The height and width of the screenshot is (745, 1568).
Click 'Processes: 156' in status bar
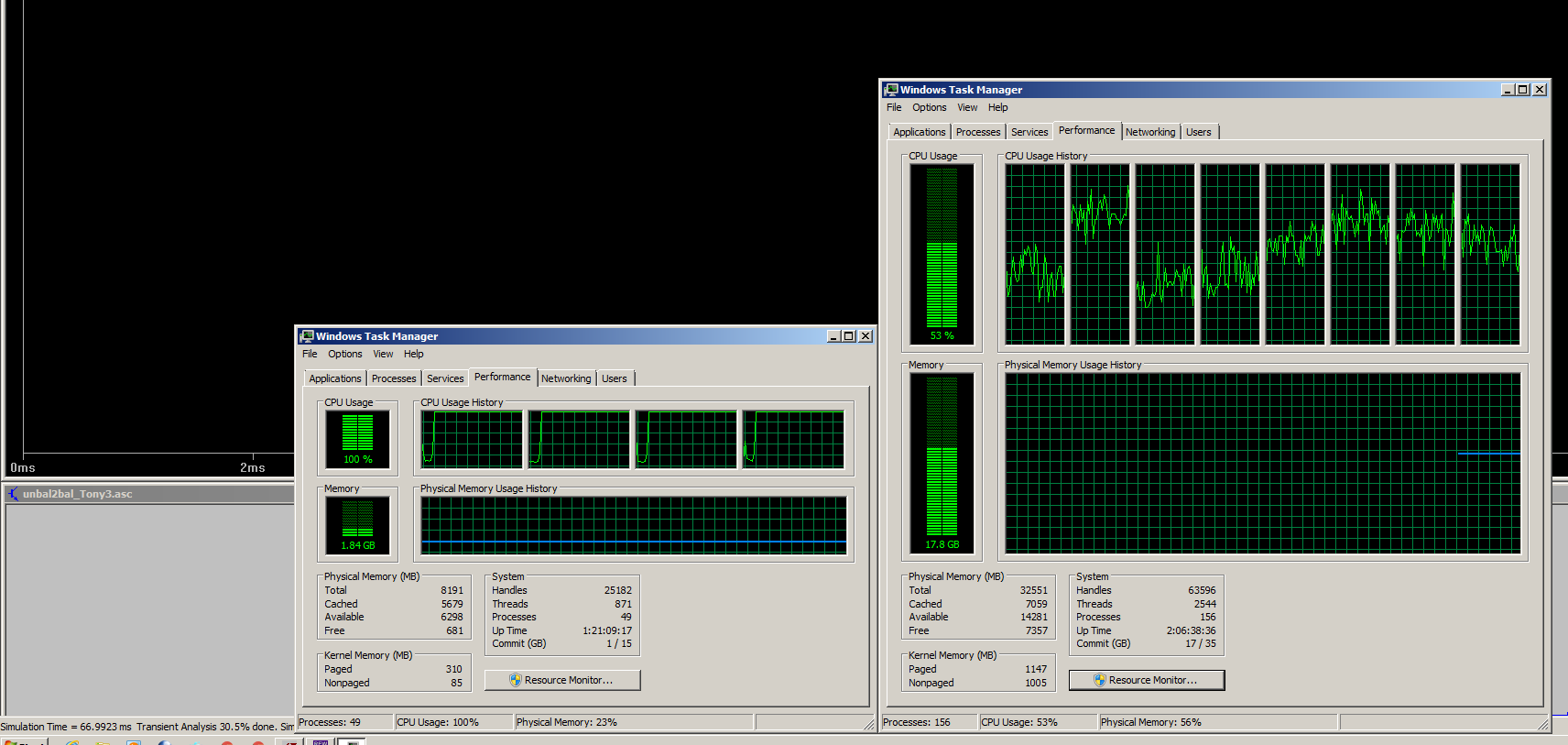pos(917,722)
